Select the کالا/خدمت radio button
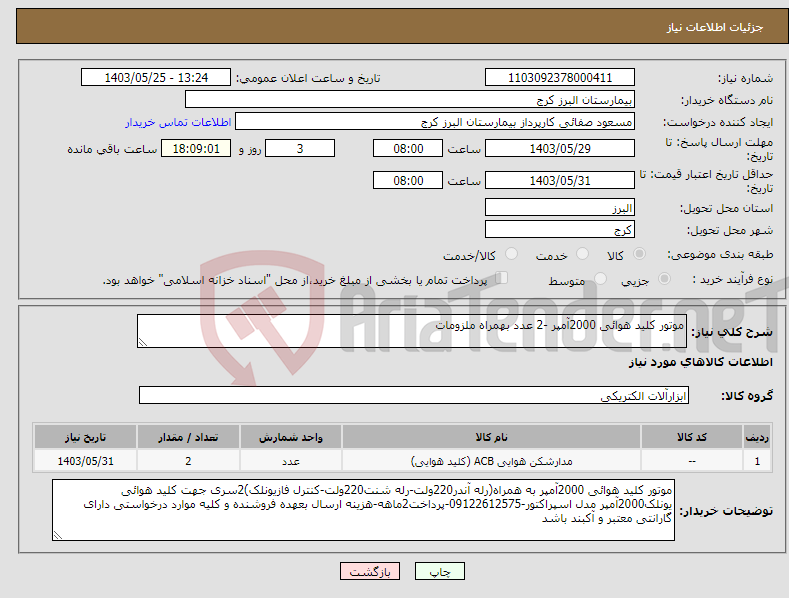789x598 pixels. pyautogui.click(x=511, y=254)
